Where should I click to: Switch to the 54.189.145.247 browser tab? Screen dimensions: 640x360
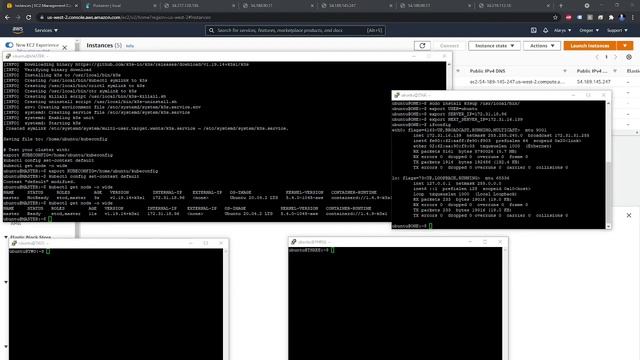pyautogui.click(x=355, y=6)
